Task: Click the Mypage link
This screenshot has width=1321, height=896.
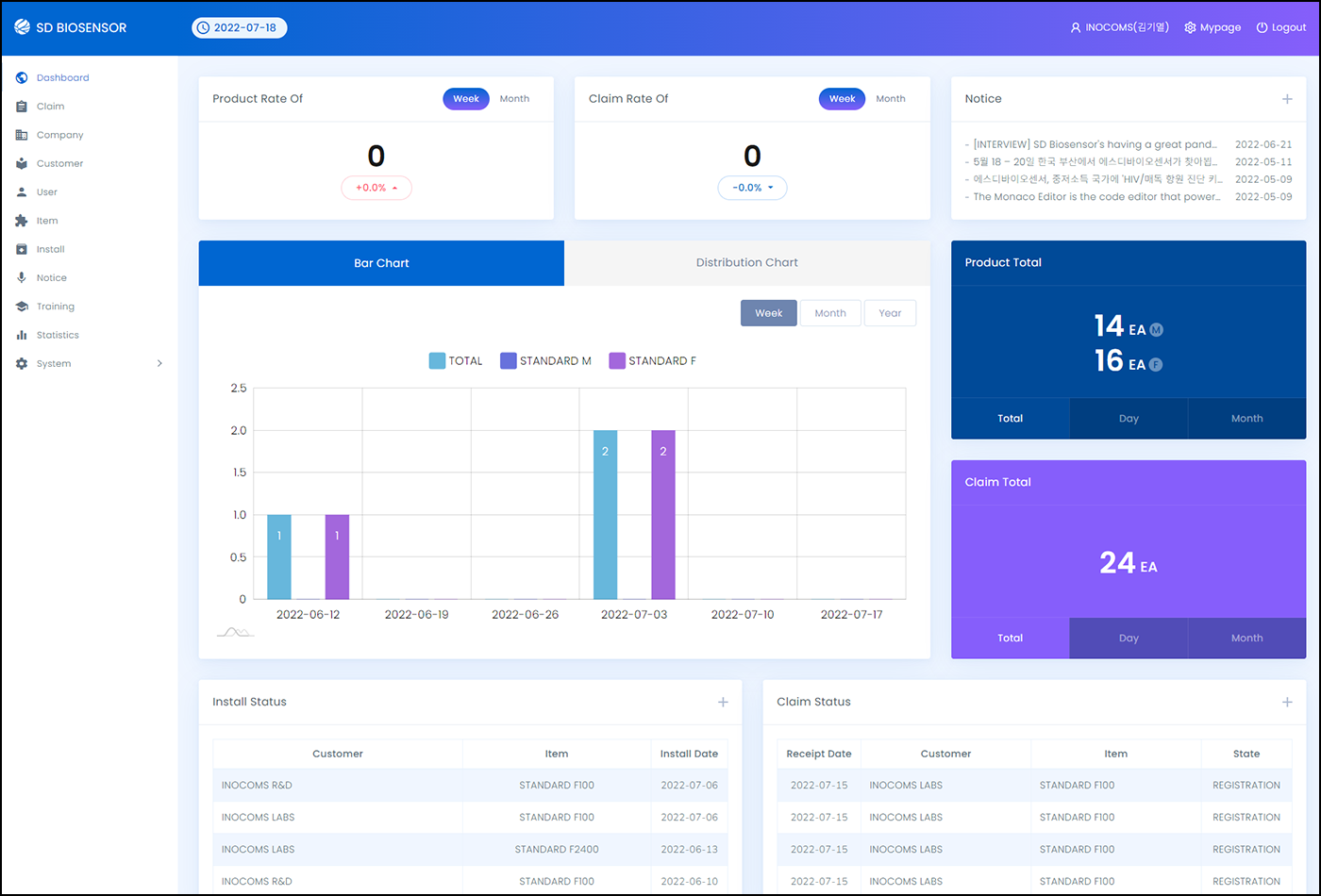Action: pos(1212,27)
